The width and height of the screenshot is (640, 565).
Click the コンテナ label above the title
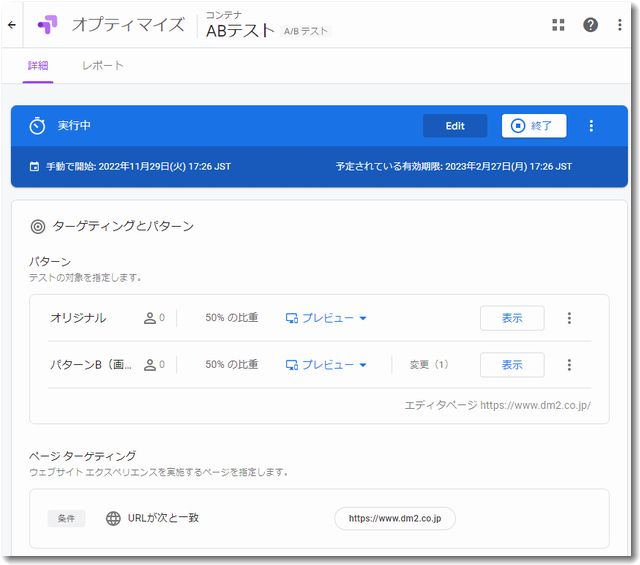pyautogui.click(x=224, y=15)
